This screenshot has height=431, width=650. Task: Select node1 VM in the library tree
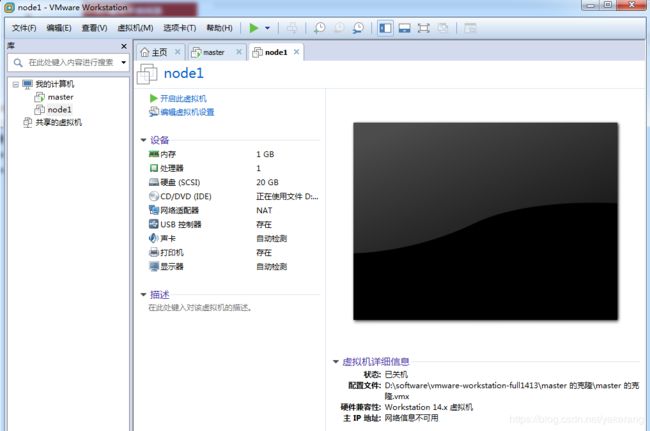pos(59,110)
